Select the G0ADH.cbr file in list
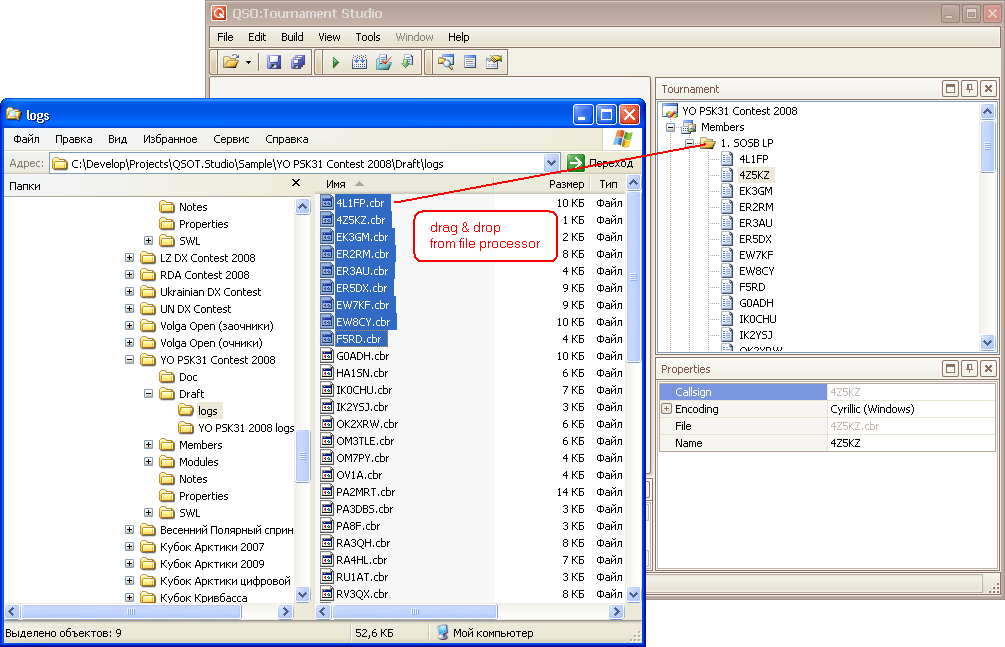The width and height of the screenshot is (1005, 647). point(362,356)
